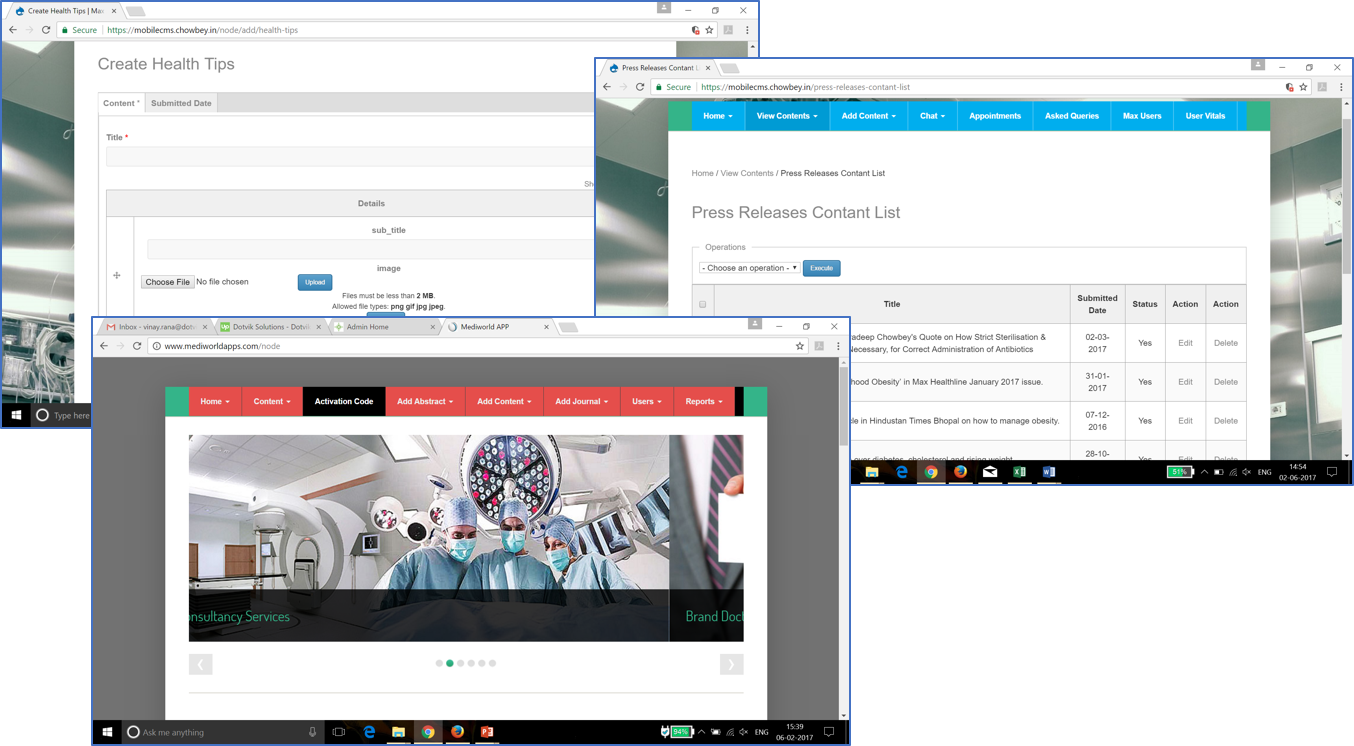Screen dimensions: 1354x746
Task: Expand View Contents dropdown menu
Action: click(787, 116)
